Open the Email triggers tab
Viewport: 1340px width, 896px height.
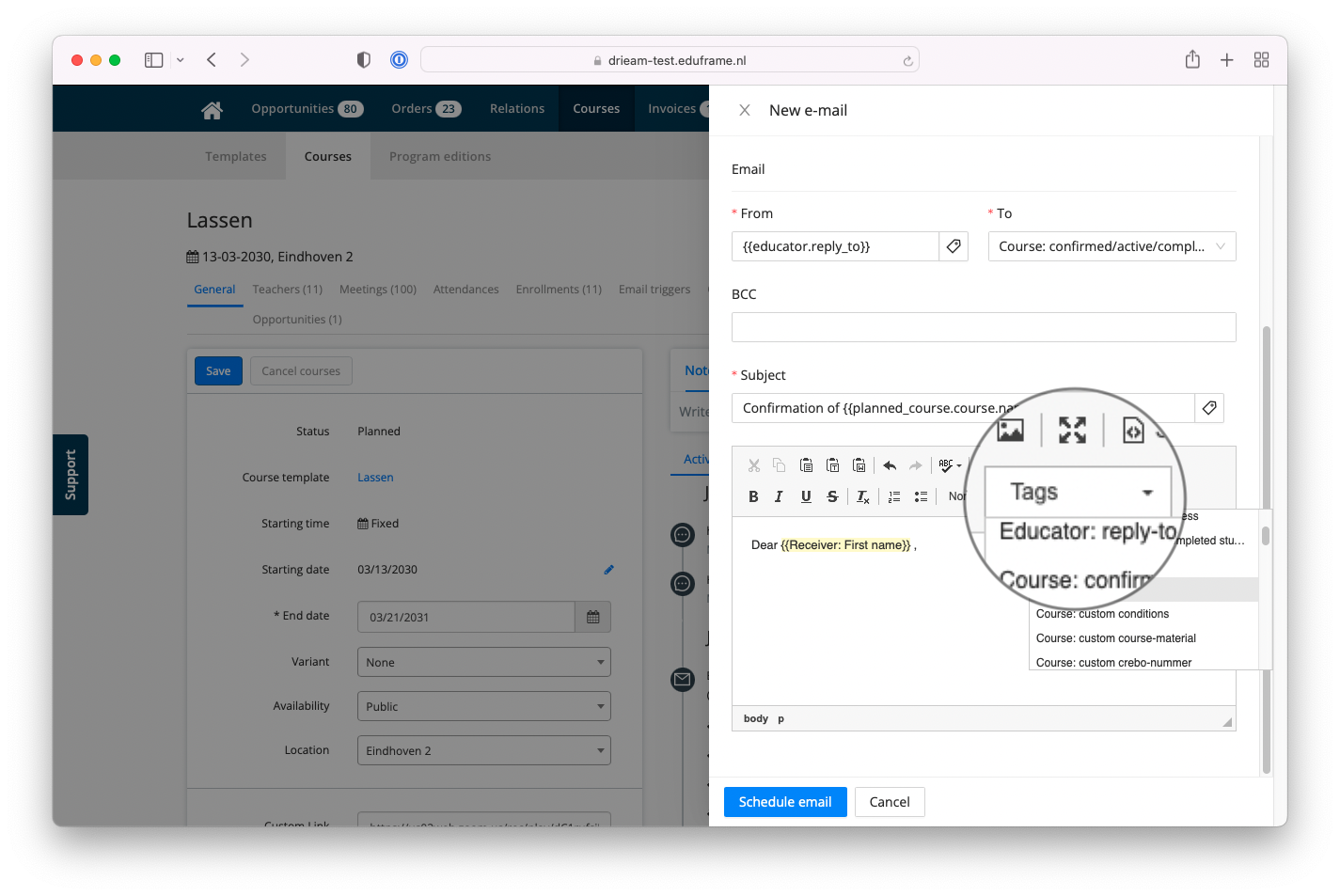pyautogui.click(x=654, y=290)
